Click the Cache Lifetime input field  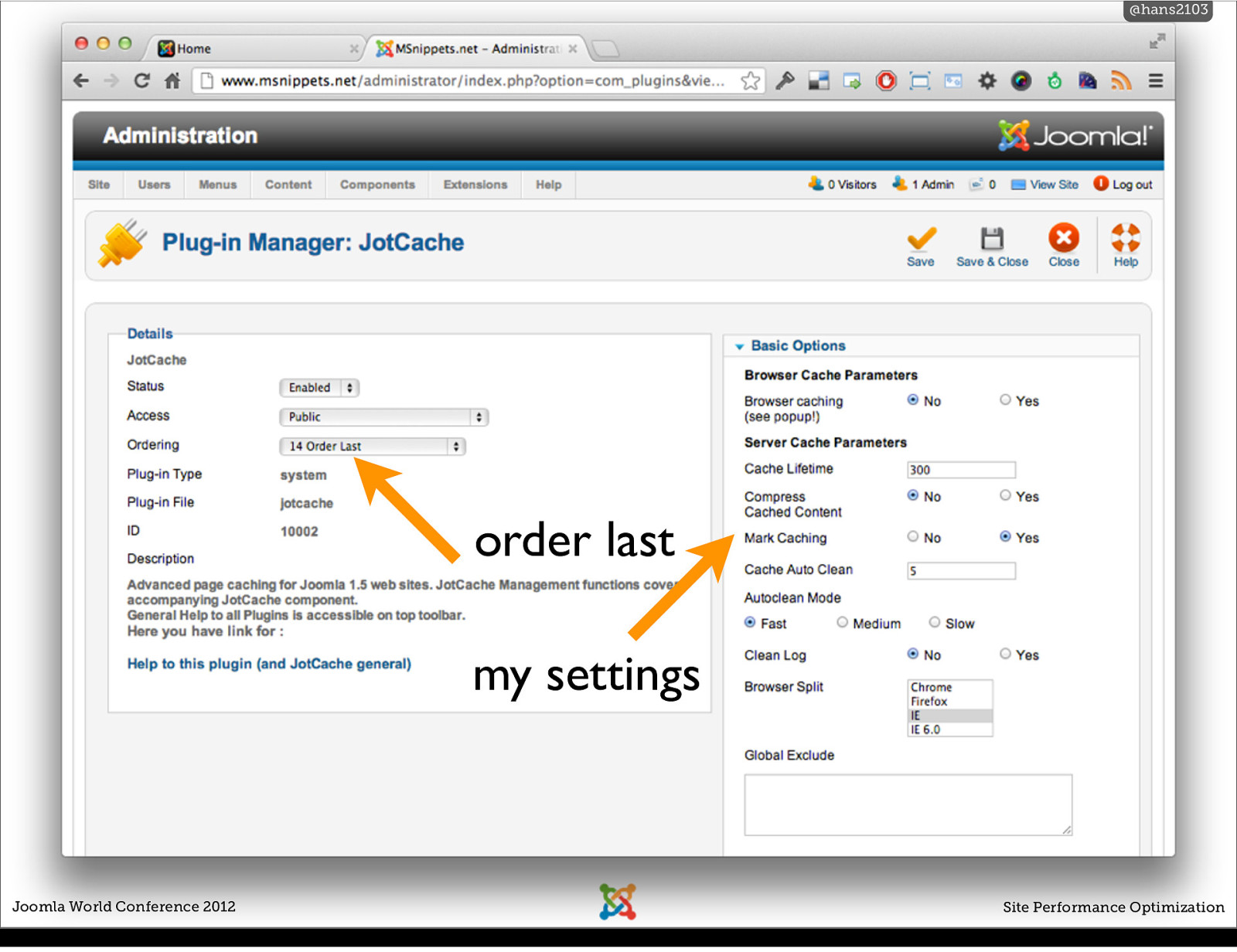coord(961,470)
